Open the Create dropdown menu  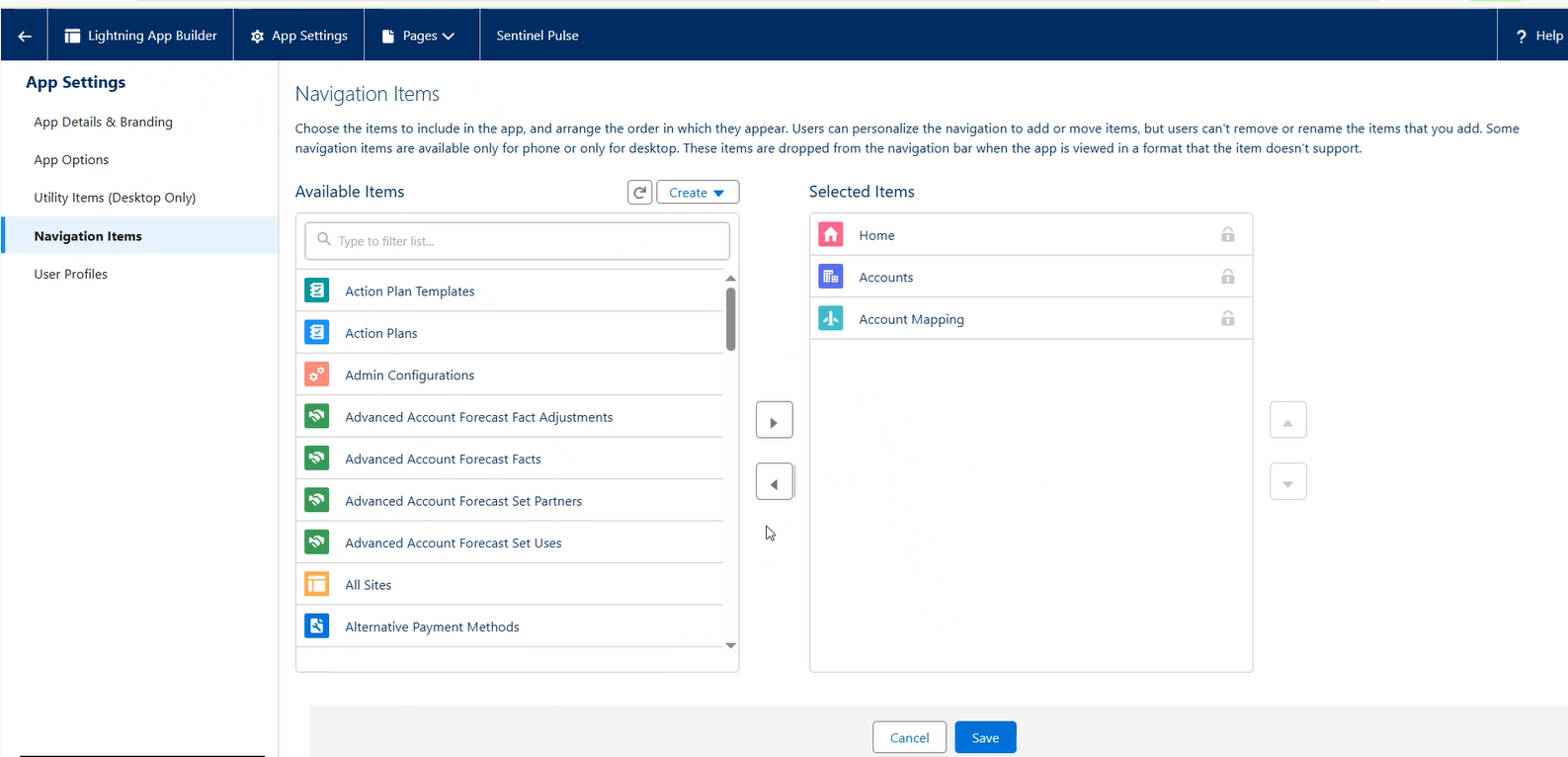[698, 193]
